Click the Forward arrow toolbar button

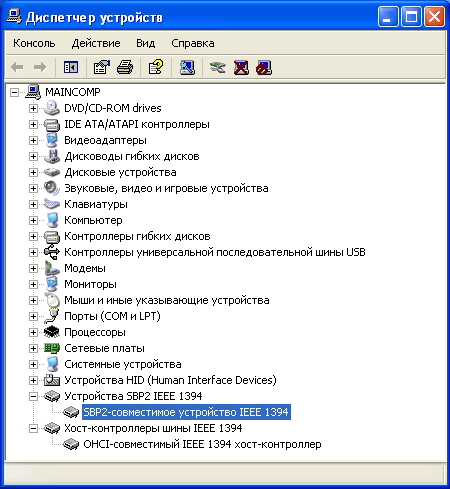pyautogui.click(x=40, y=68)
